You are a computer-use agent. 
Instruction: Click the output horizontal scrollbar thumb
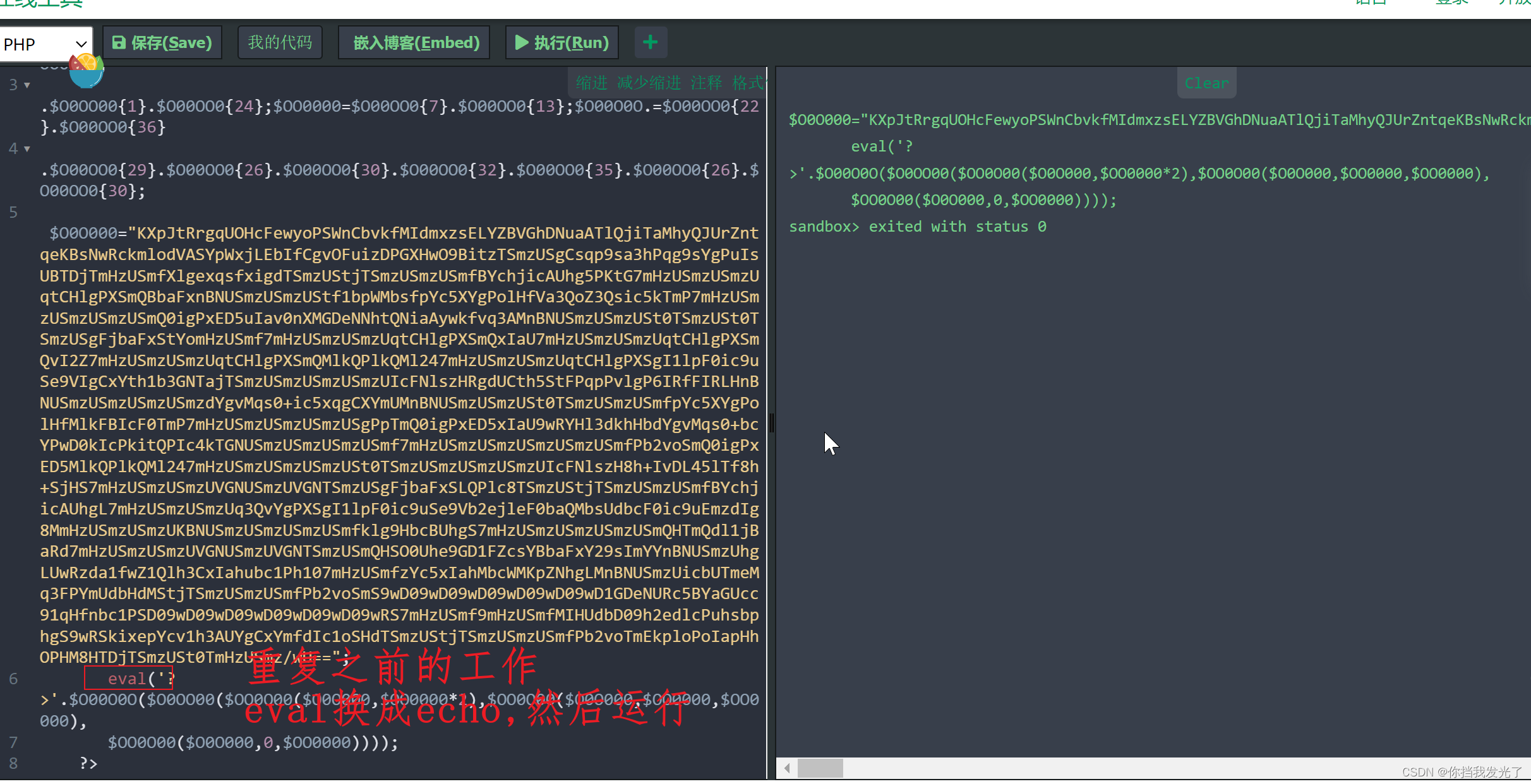820,768
